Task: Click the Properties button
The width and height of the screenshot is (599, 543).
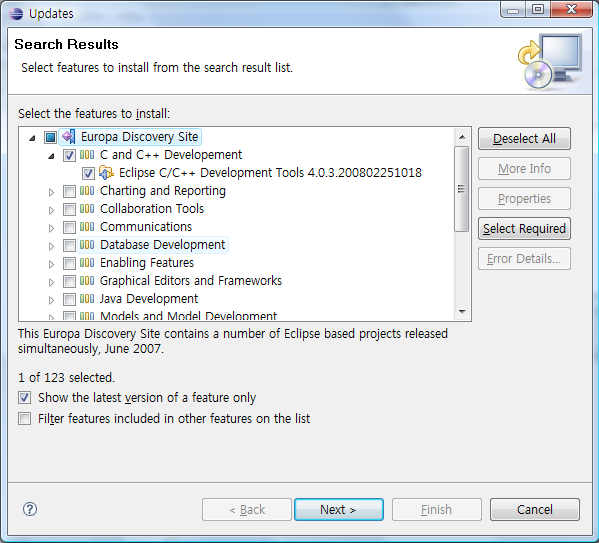Action: (524, 199)
